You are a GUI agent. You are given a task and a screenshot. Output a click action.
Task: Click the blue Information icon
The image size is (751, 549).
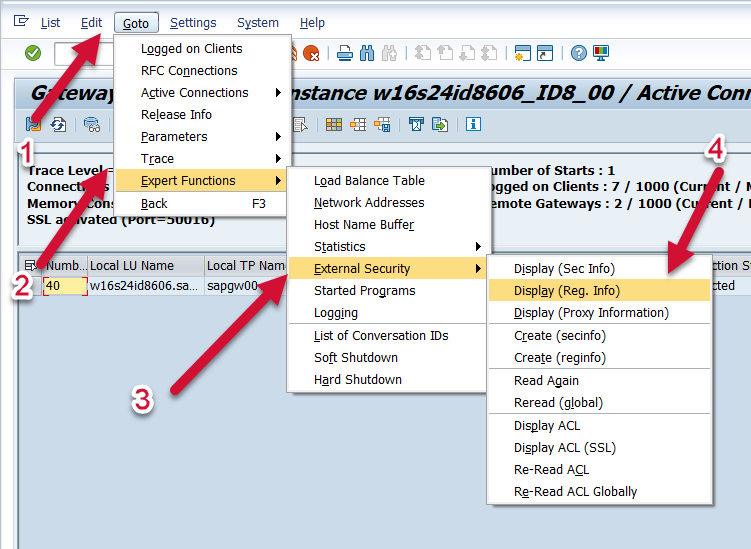tap(473, 124)
